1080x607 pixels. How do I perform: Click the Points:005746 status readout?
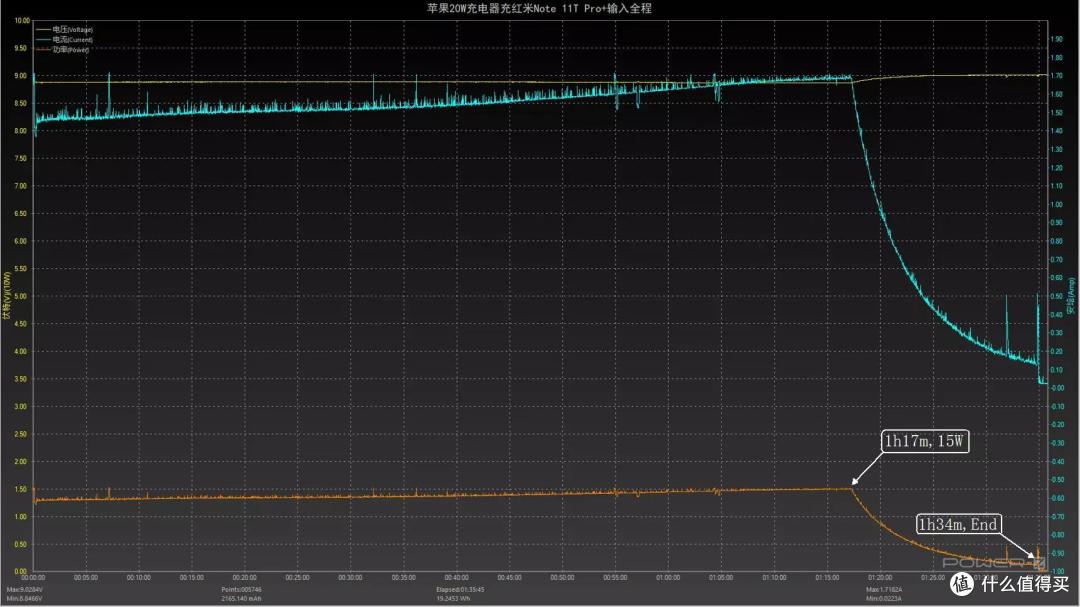(241, 590)
